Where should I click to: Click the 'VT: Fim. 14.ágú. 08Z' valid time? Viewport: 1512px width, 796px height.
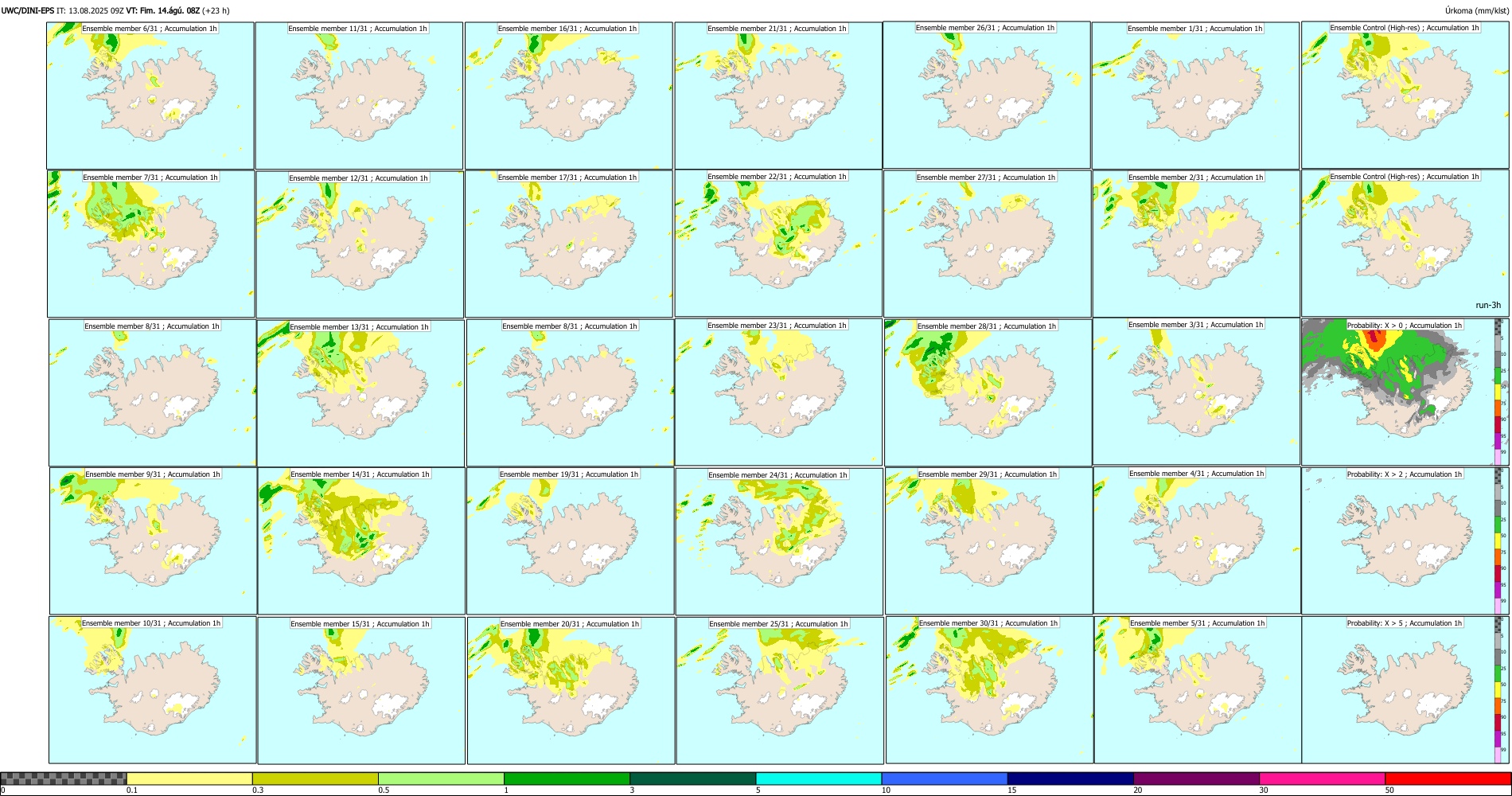click(162, 11)
